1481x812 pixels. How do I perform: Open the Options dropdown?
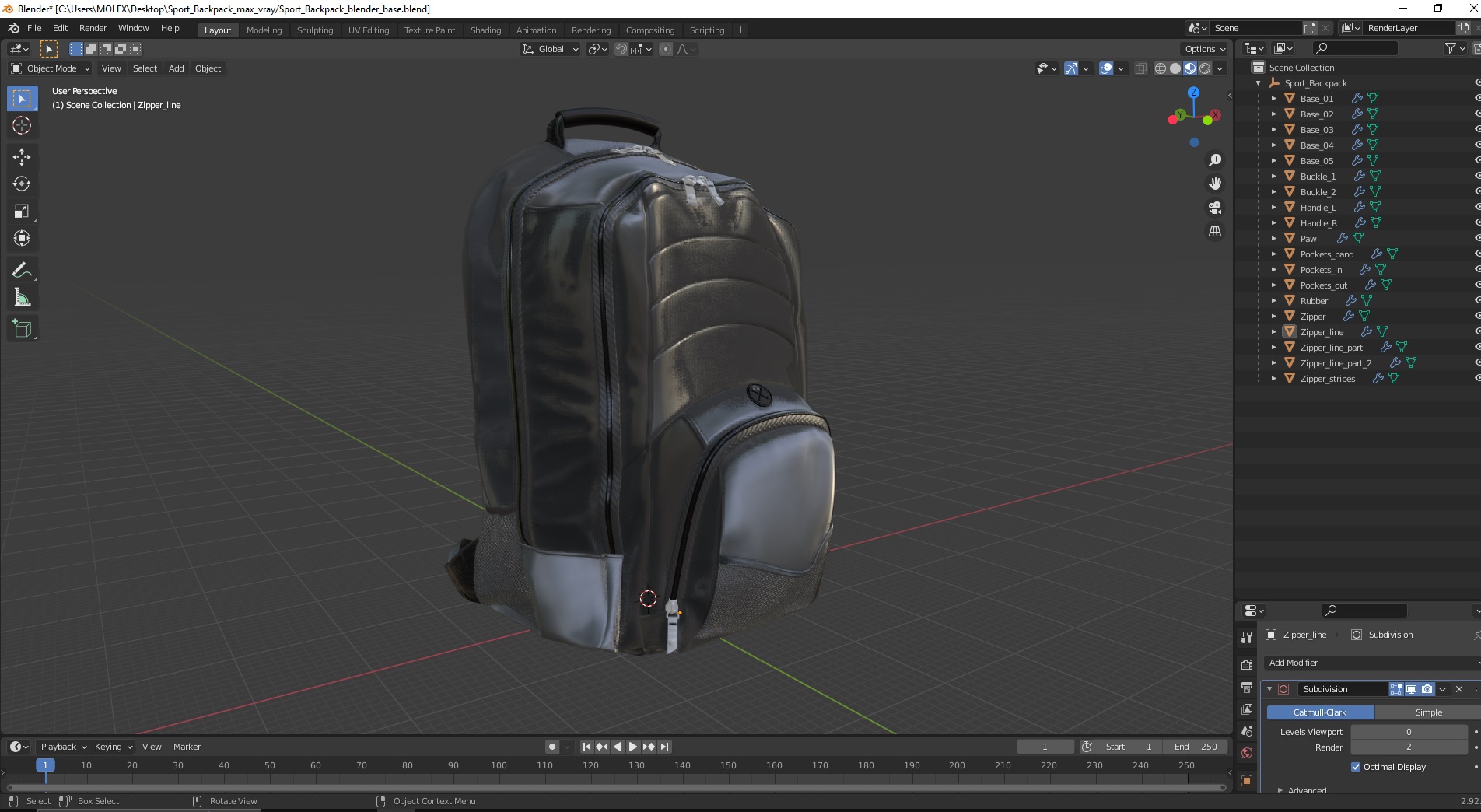1204,49
